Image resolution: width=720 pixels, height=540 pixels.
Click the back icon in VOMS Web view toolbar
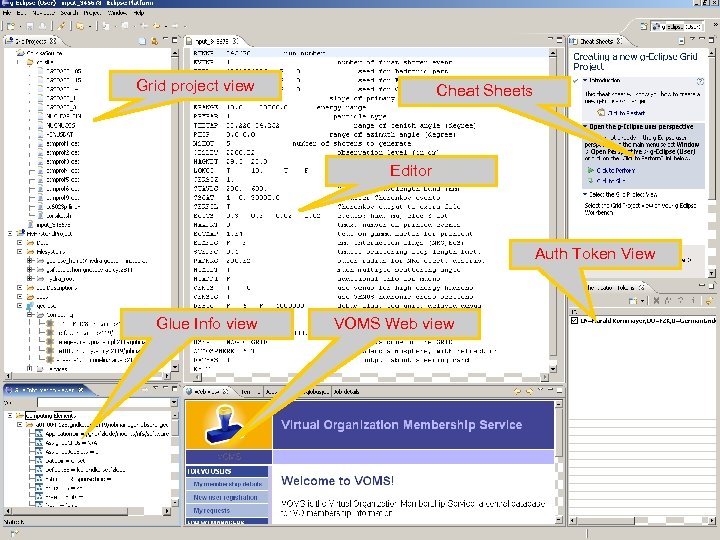[x=518, y=391]
